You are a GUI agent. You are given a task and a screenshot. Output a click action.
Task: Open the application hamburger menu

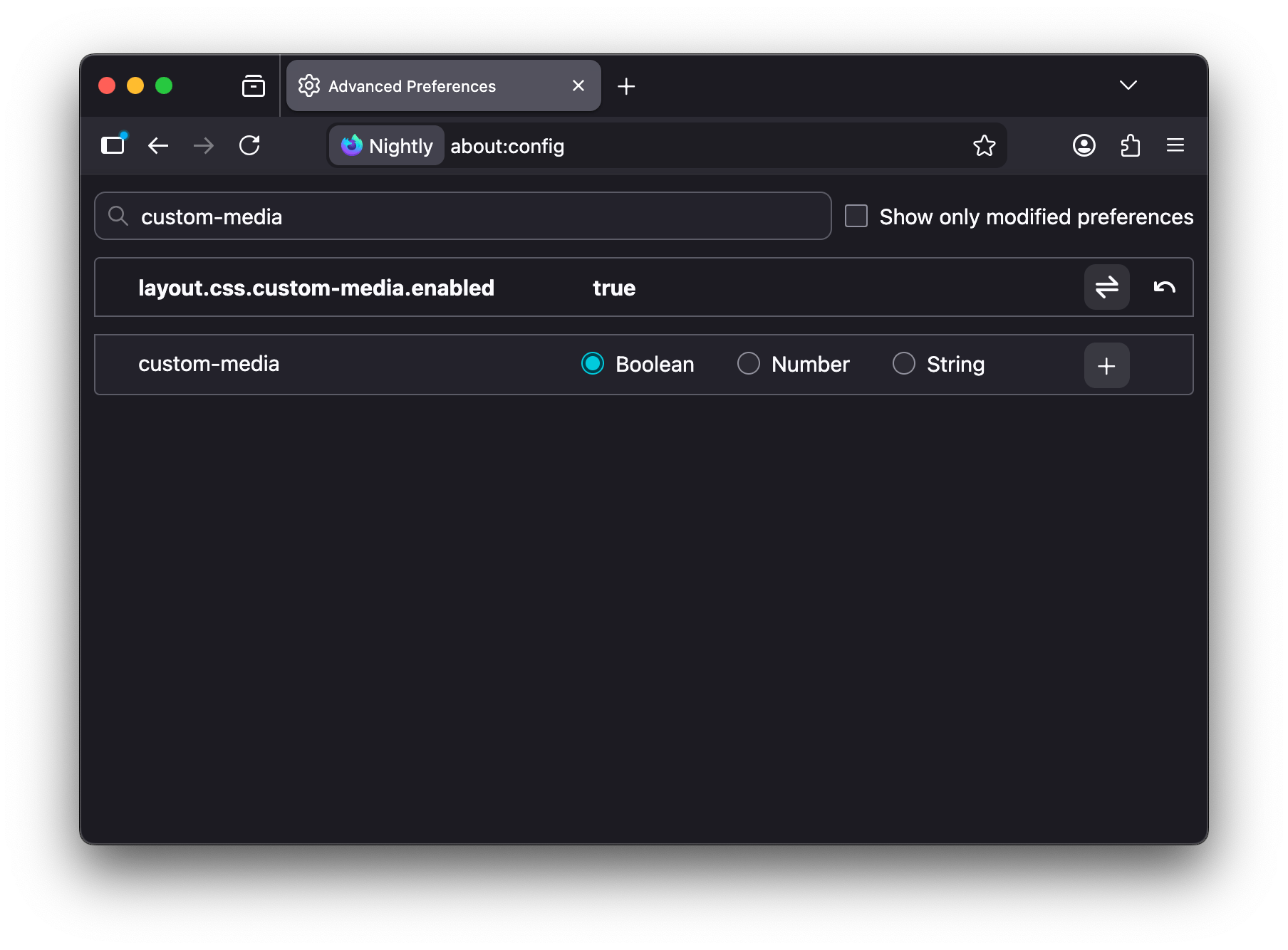pyautogui.click(x=1175, y=146)
